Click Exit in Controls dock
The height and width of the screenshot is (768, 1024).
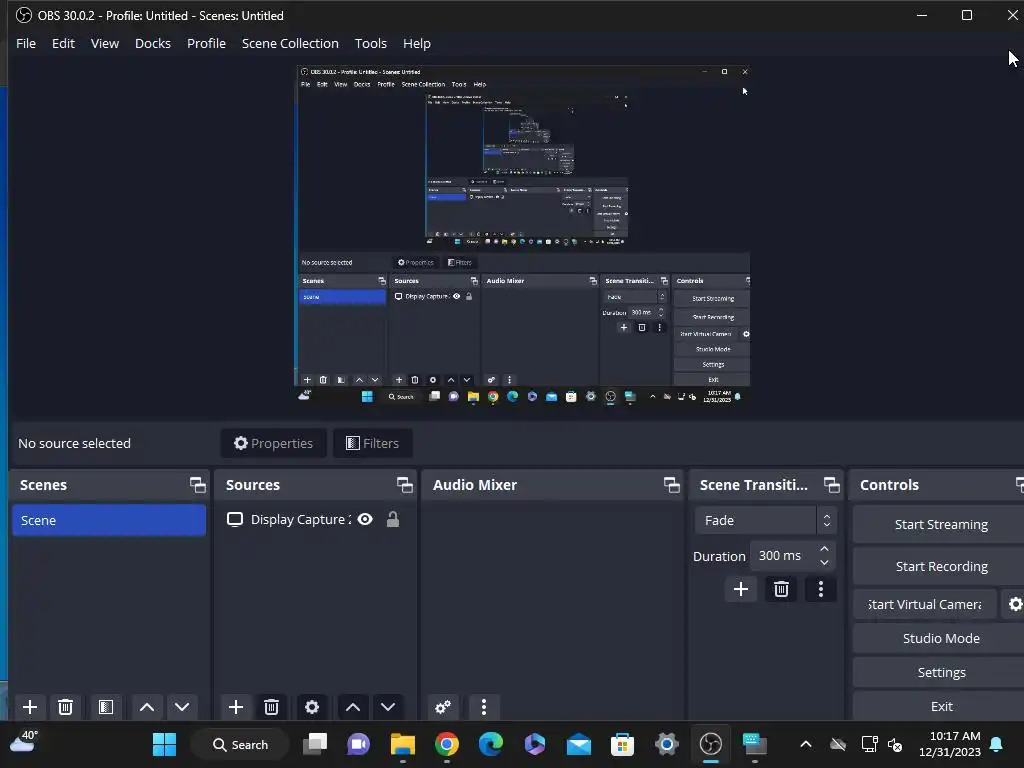tap(940, 706)
